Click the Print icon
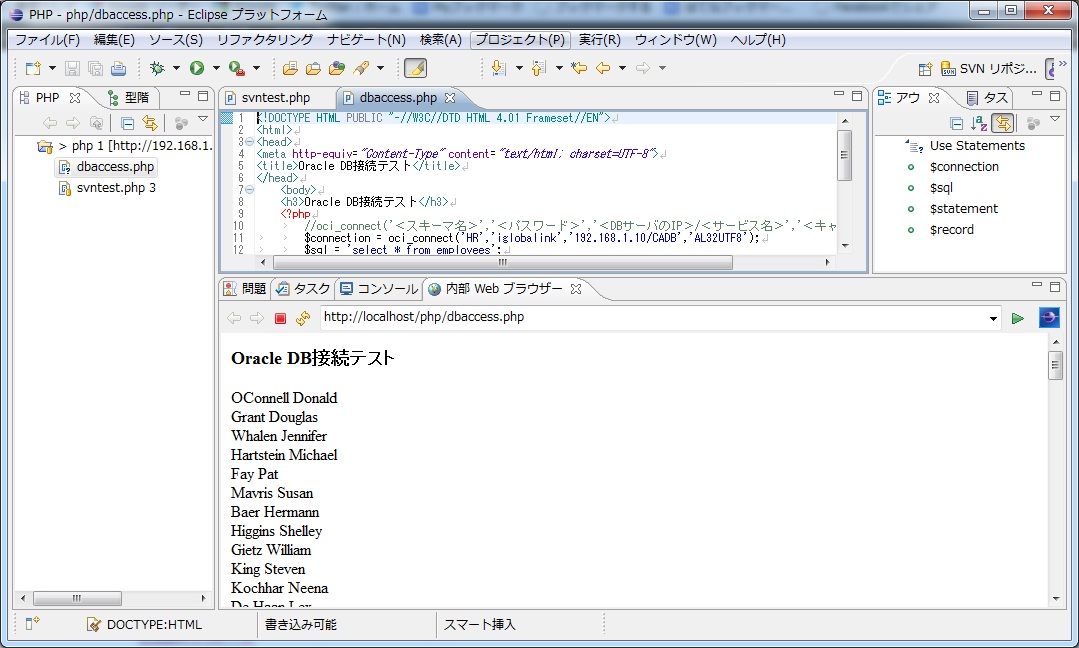Screen dimensions: 1079x648 pyautogui.click(x=118, y=68)
